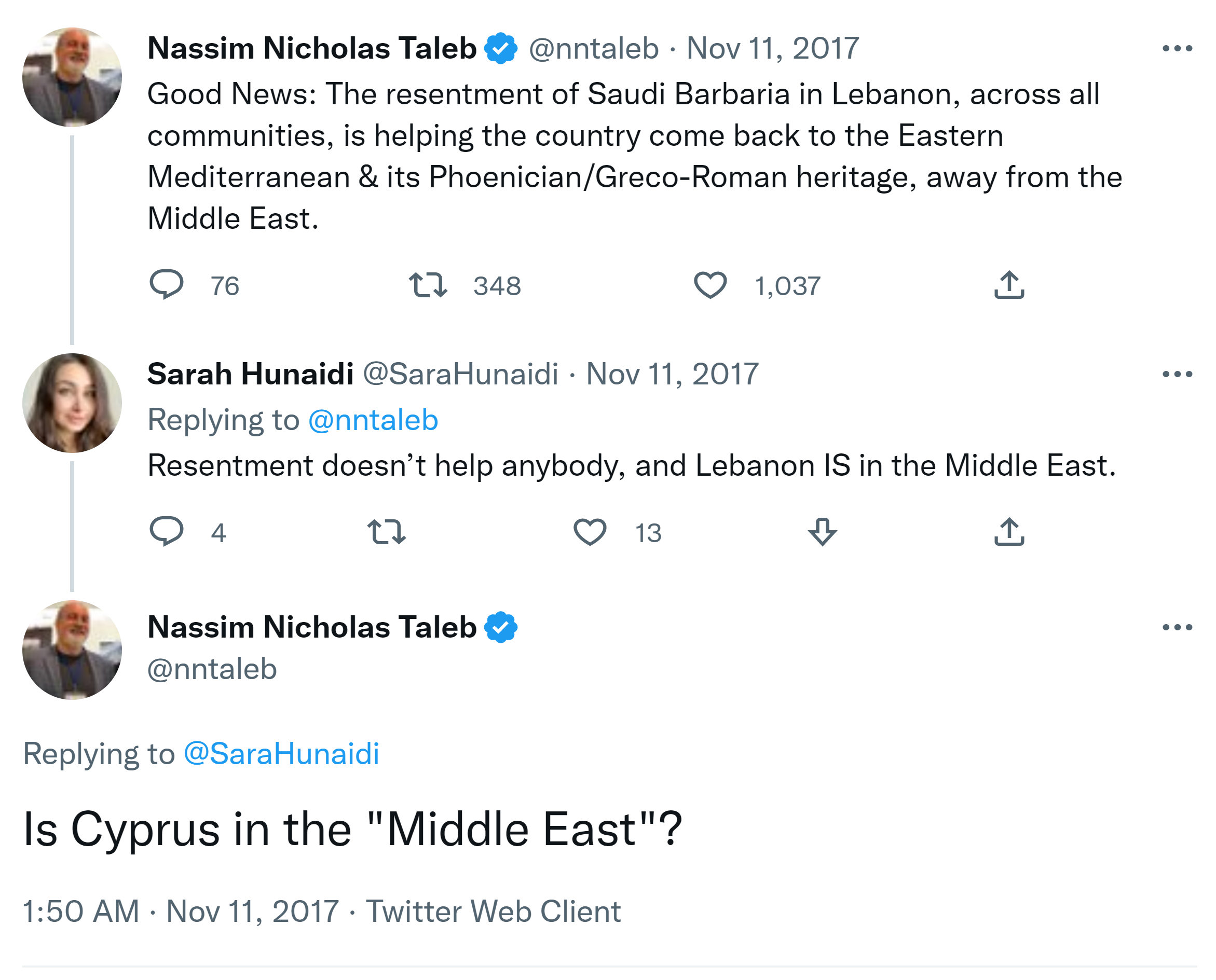Screen dimensions: 1216x980
Task: Click the Sarah Hunaidi display name
Action: click(x=250, y=374)
